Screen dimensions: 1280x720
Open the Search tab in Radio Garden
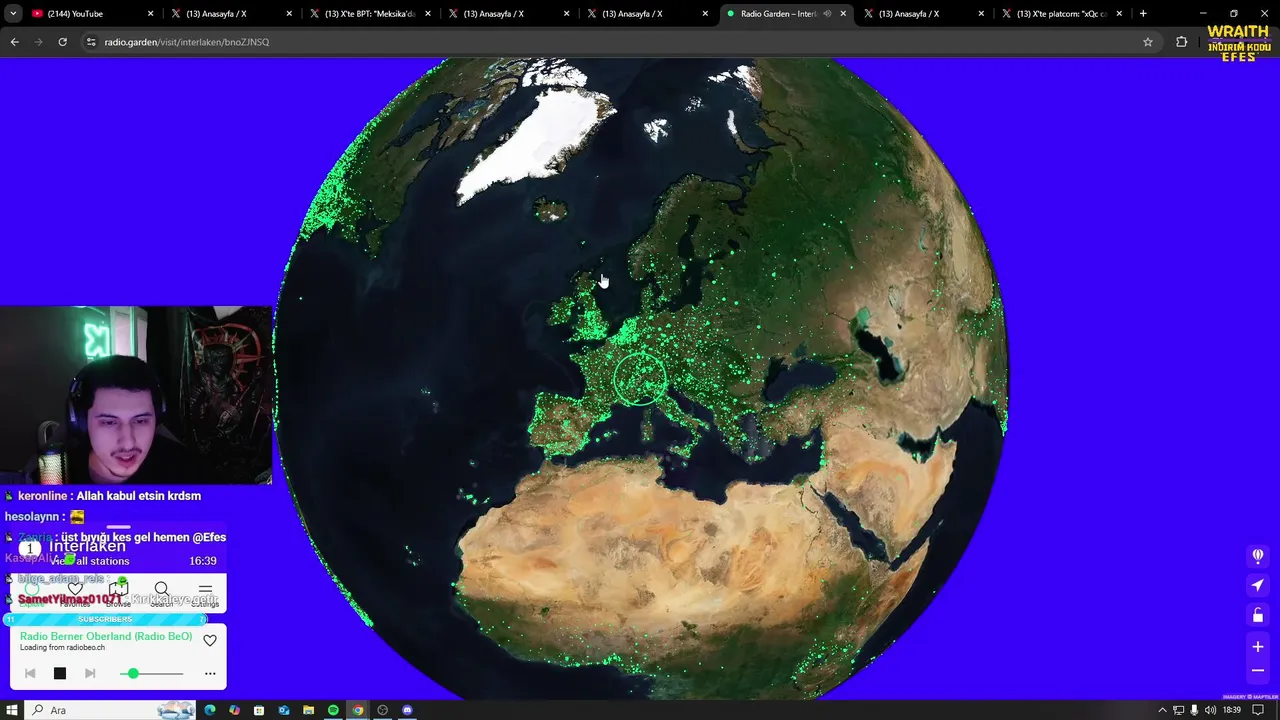click(161, 594)
